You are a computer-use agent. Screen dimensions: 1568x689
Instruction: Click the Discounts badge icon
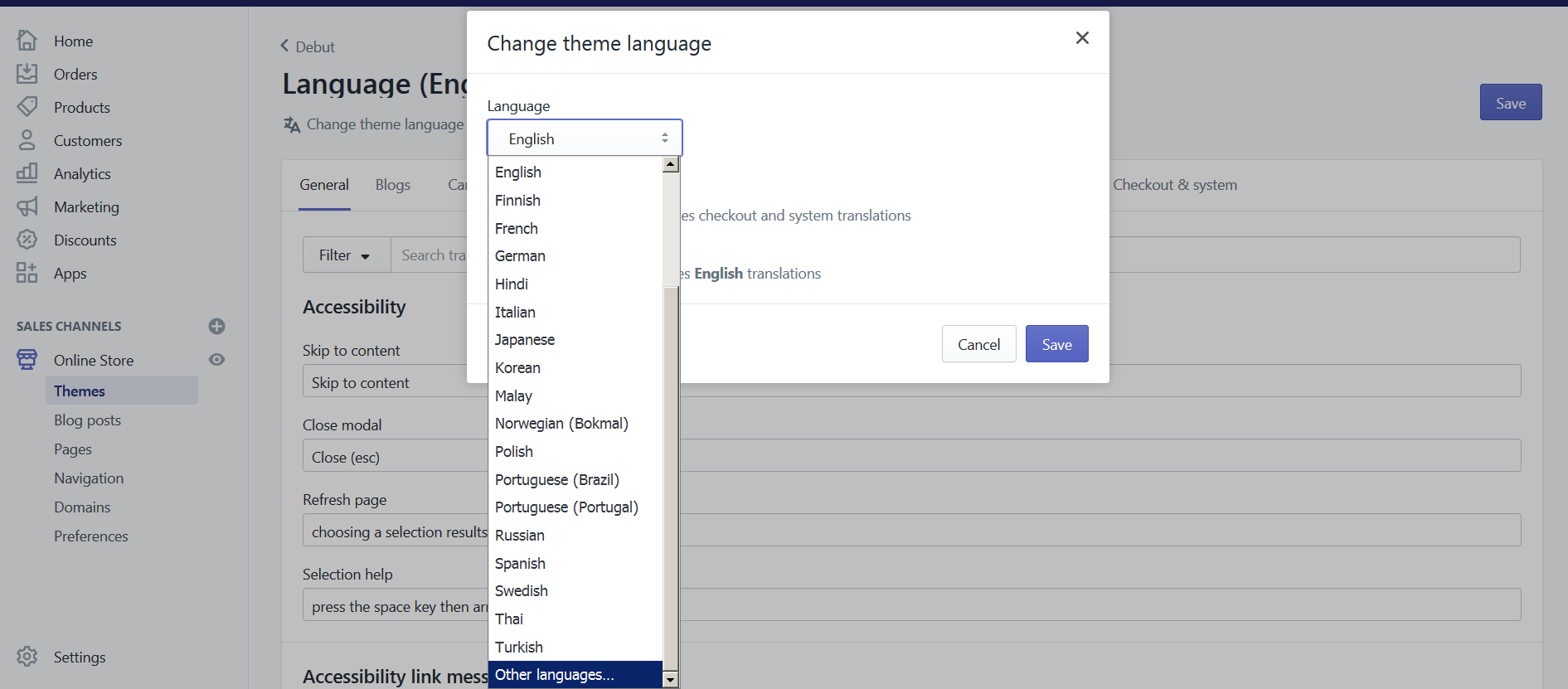coord(27,240)
